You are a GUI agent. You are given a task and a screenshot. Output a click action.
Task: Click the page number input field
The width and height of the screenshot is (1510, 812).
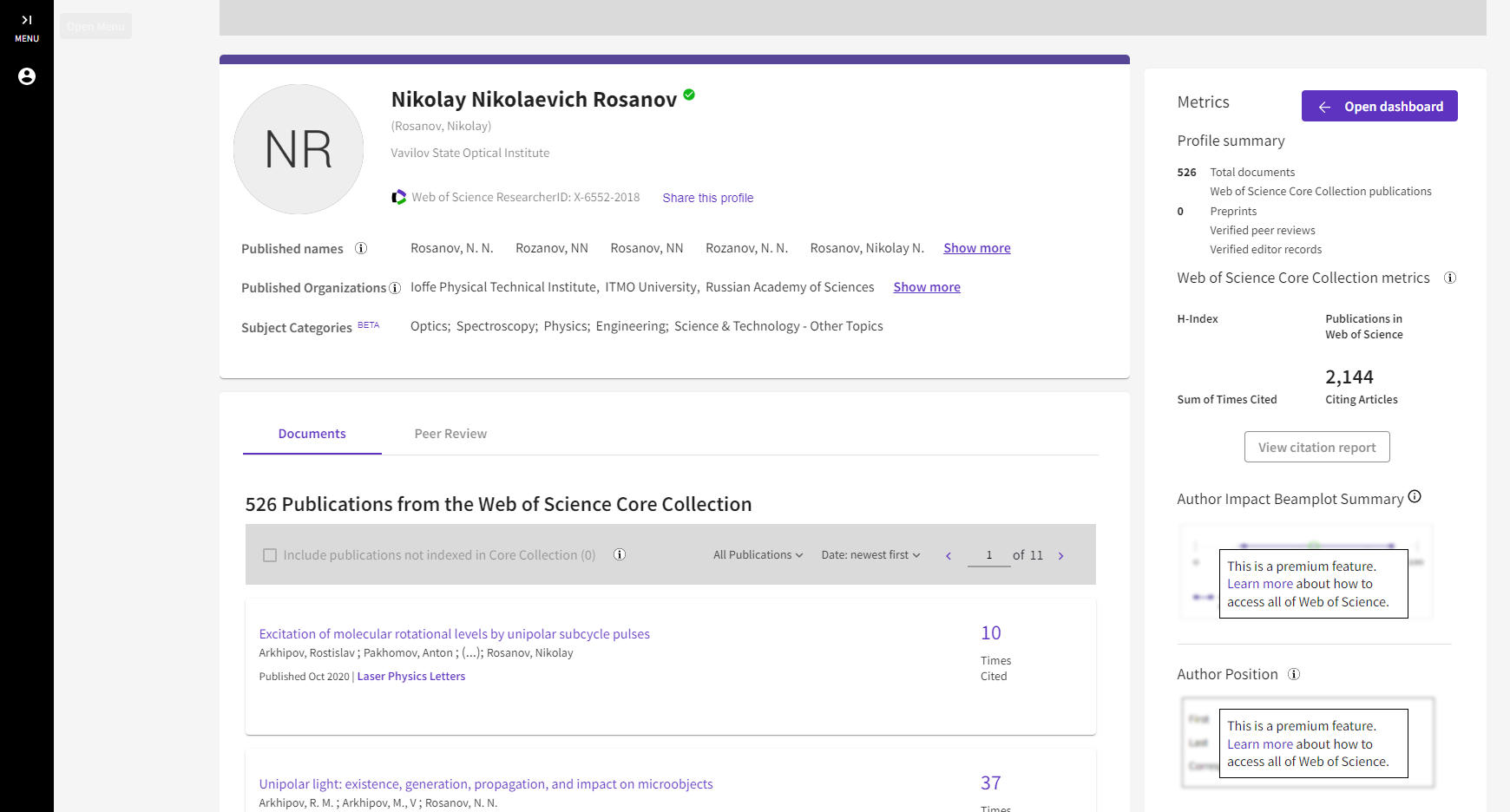[x=989, y=555]
